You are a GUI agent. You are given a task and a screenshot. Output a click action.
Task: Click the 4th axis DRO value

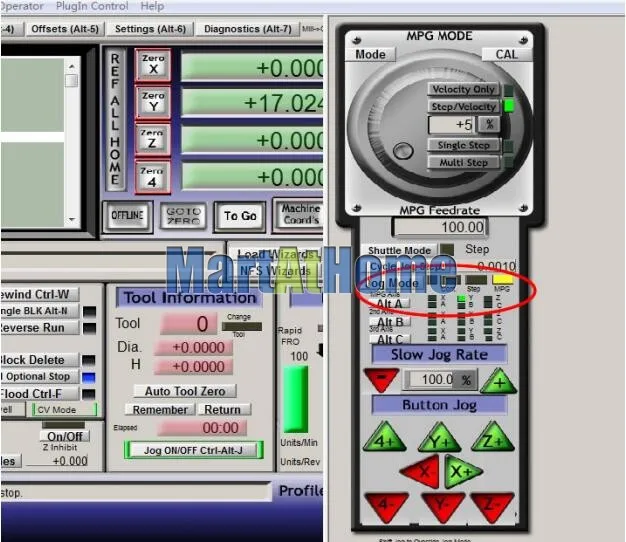(252, 176)
